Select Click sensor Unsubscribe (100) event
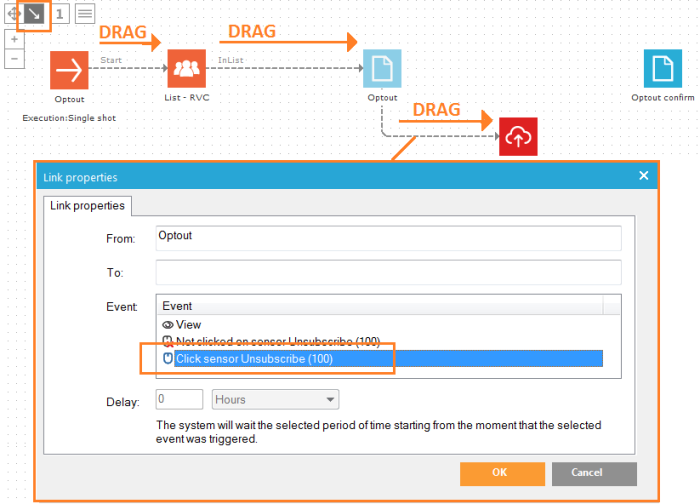Image resolution: width=700 pixels, height=504 pixels. (254, 358)
